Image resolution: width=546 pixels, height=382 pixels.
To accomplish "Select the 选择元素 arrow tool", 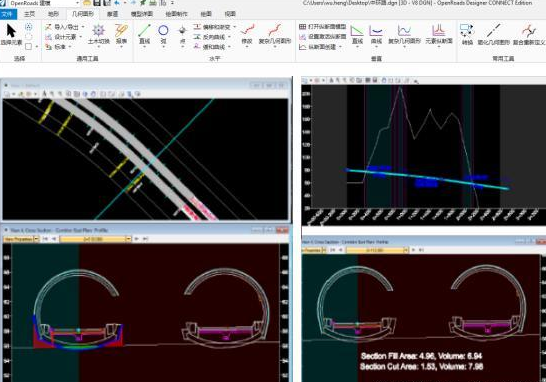I will coord(11,34).
